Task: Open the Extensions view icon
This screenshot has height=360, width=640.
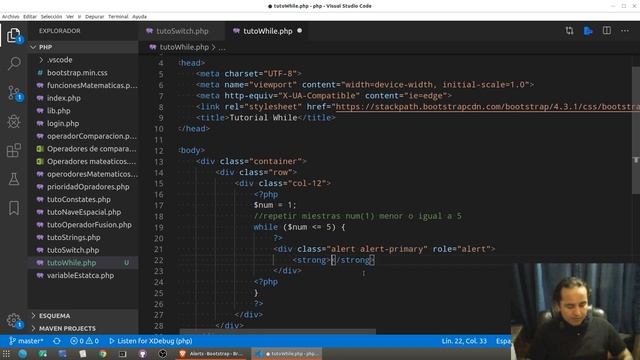Action: [x=14, y=150]
